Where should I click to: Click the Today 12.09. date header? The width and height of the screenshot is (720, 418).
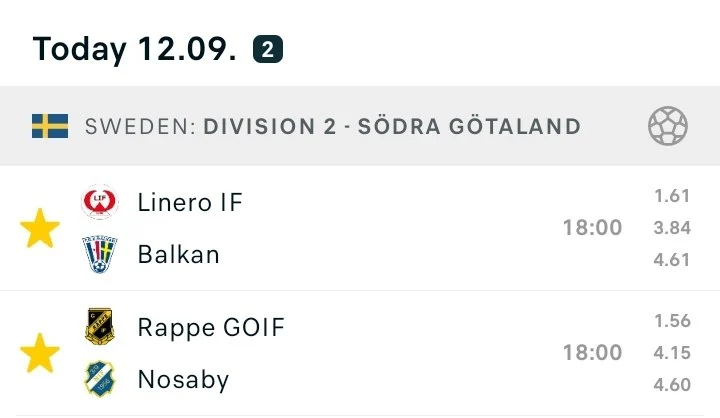click(x=134, y=48)
